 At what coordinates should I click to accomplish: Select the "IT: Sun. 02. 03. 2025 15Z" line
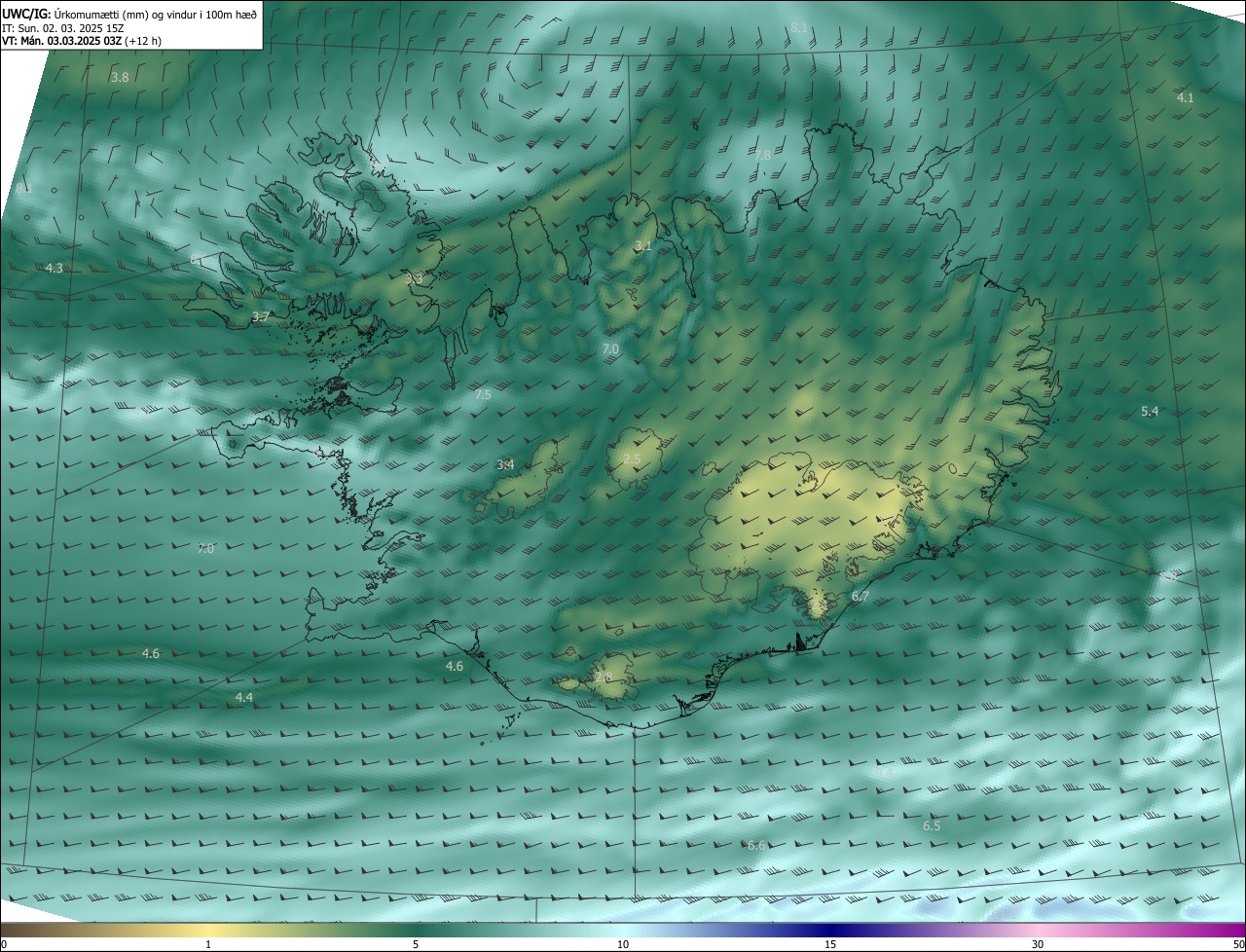click(62, 27)
